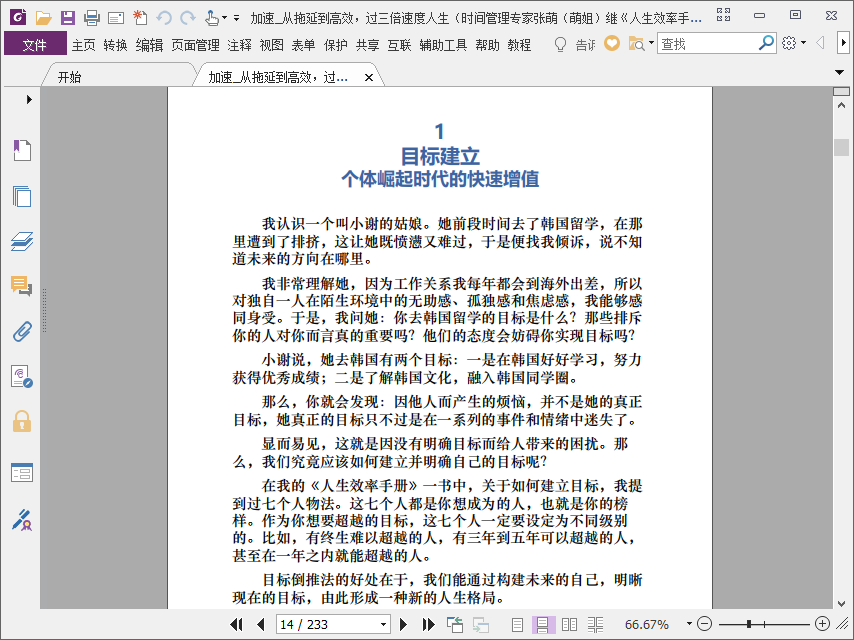Enable continuous facing view mode
Image resolution: width=854 pixels, height=640 pixels.
[595, 624]
